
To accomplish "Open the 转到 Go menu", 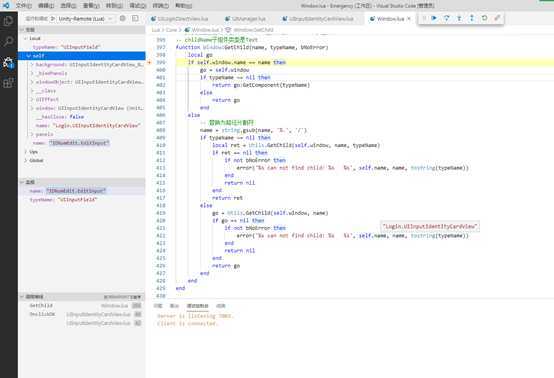I will (x=114, y=6).
